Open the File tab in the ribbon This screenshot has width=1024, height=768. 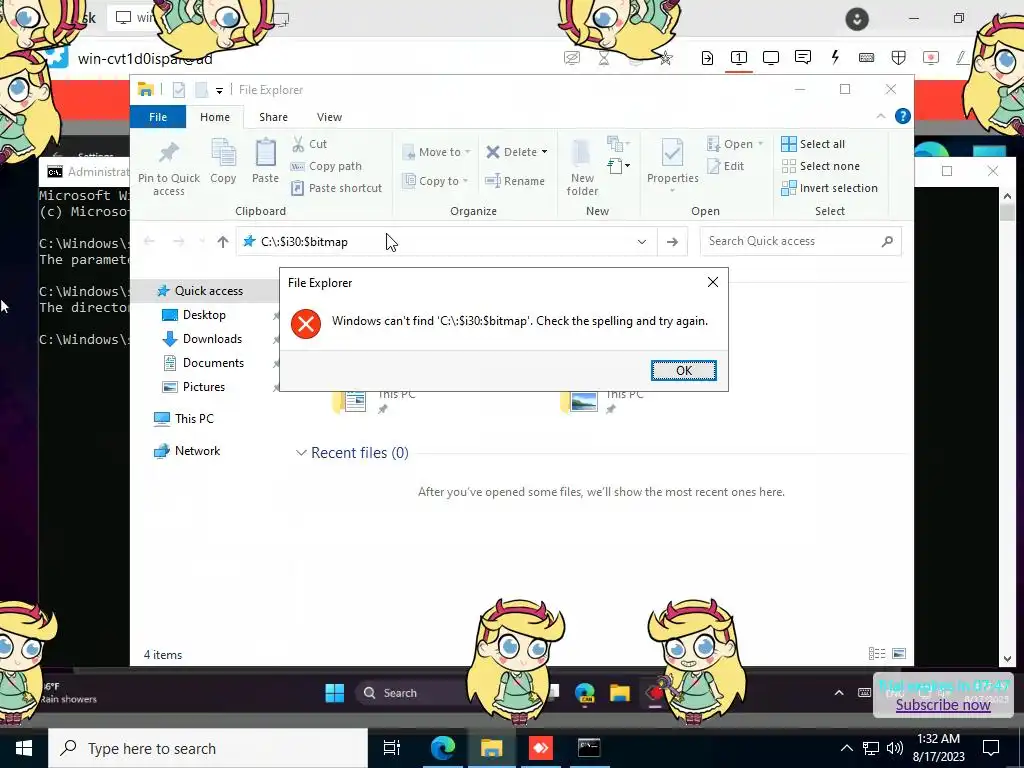pos(158,117)
